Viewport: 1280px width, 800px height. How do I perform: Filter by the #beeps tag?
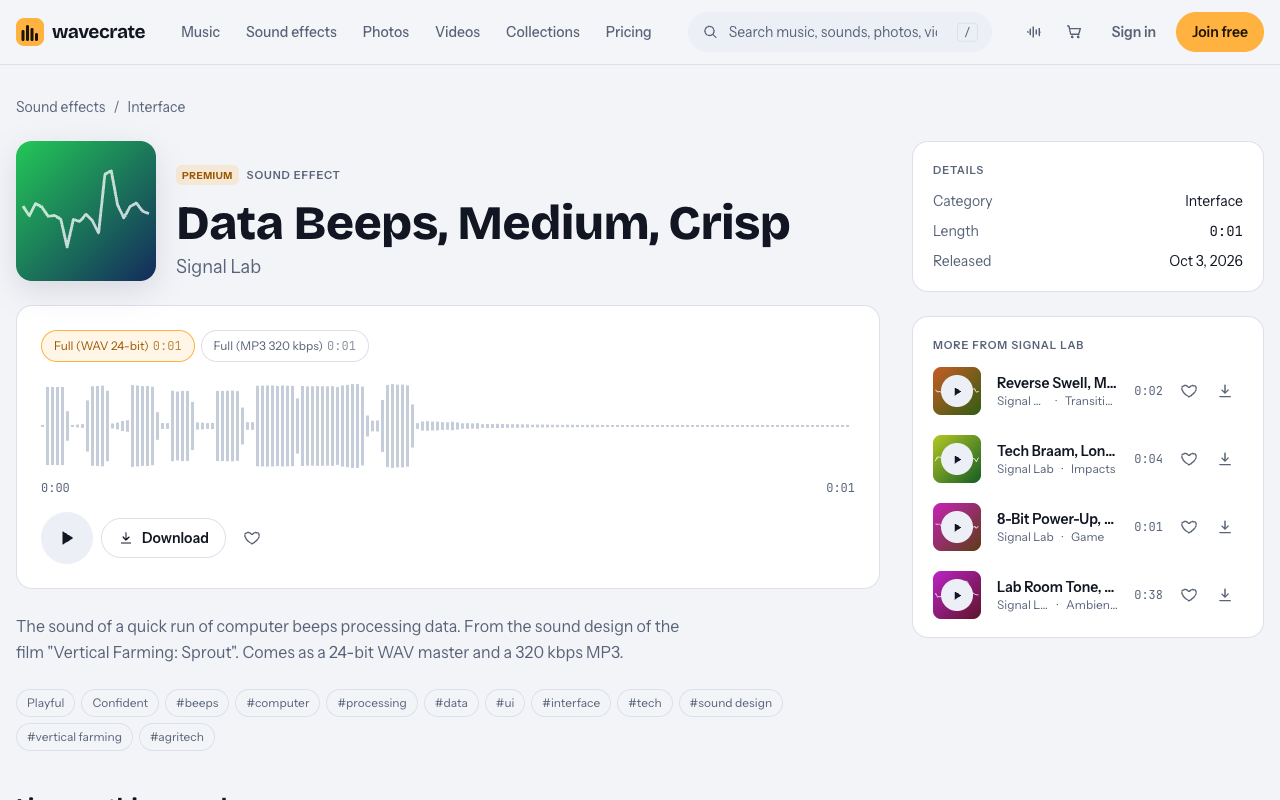[197, 703]
